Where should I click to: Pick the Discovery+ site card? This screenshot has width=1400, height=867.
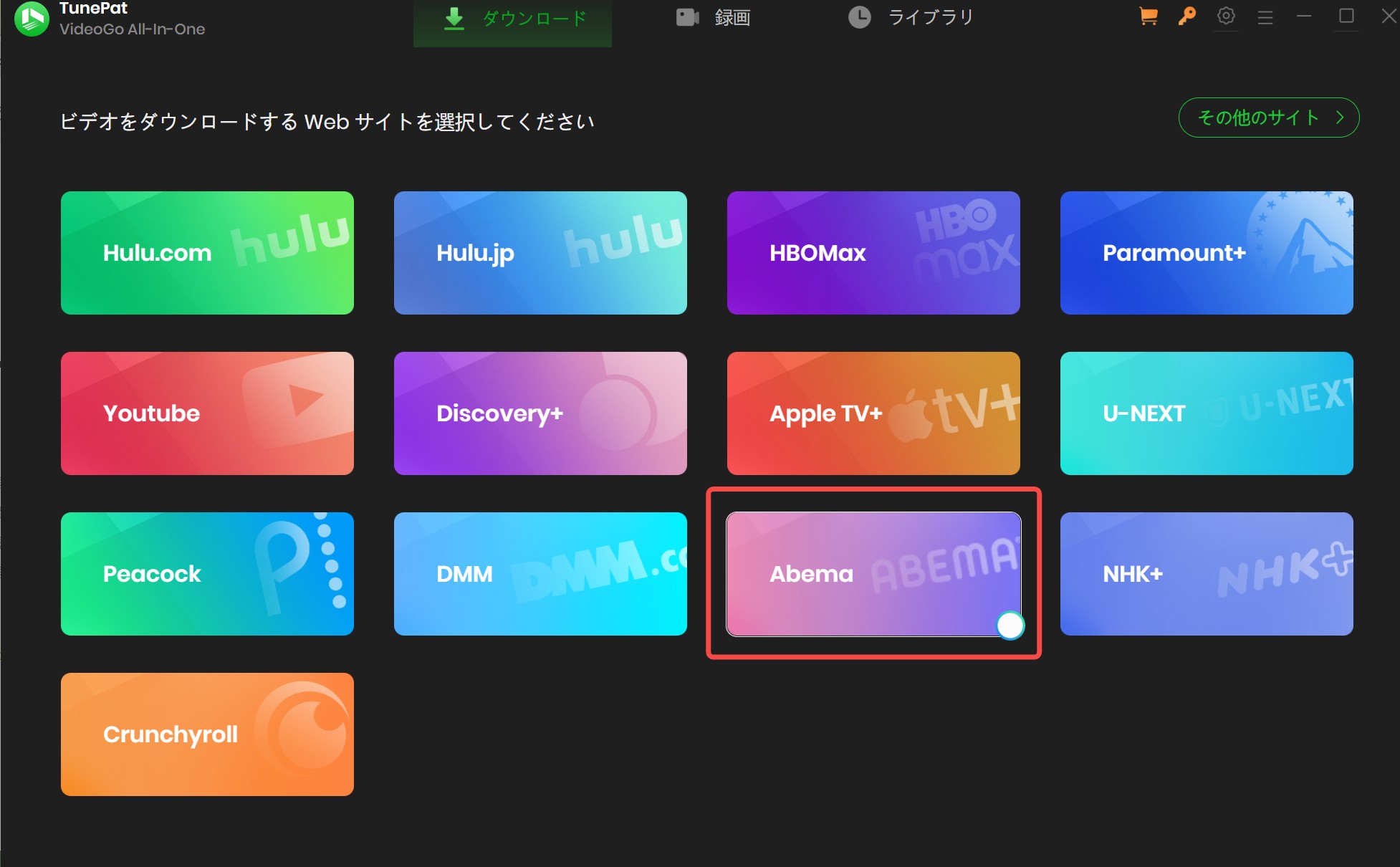pos(540,413)
